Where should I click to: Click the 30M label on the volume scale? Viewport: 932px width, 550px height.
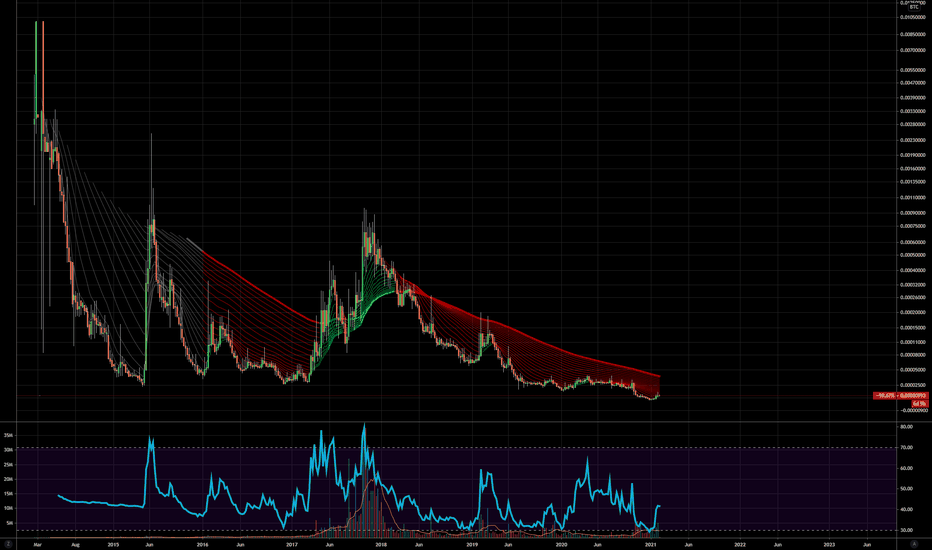point(8,450)
